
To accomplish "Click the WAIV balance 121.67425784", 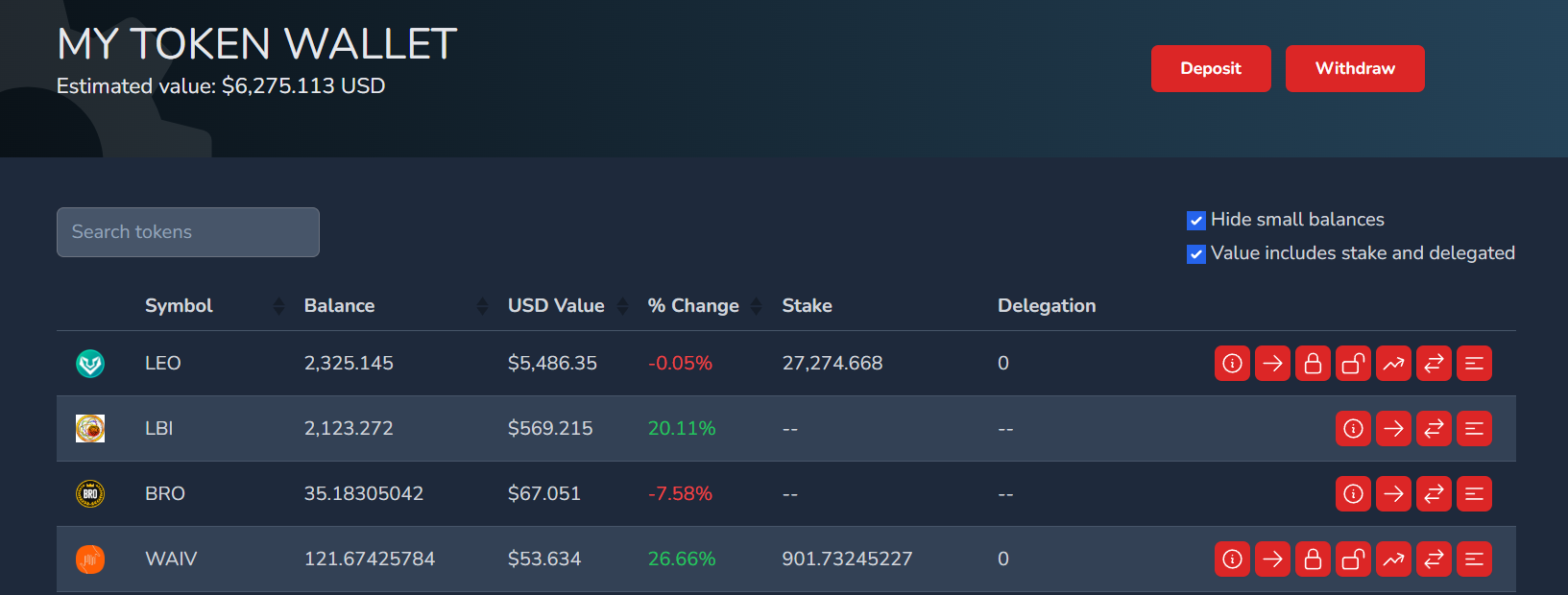I will (370, 559).
